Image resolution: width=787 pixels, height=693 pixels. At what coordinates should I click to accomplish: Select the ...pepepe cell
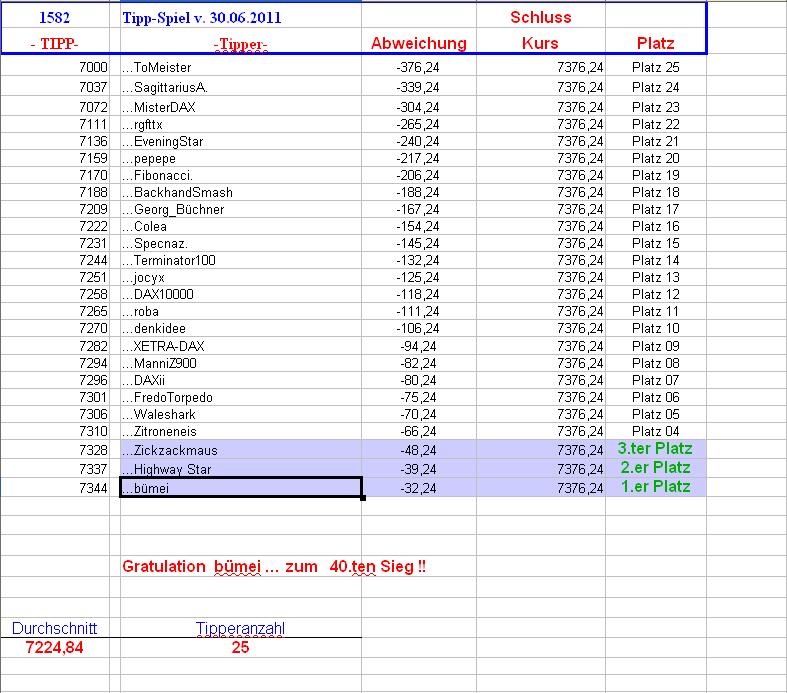pyautogui.click(x=240, y=159)
